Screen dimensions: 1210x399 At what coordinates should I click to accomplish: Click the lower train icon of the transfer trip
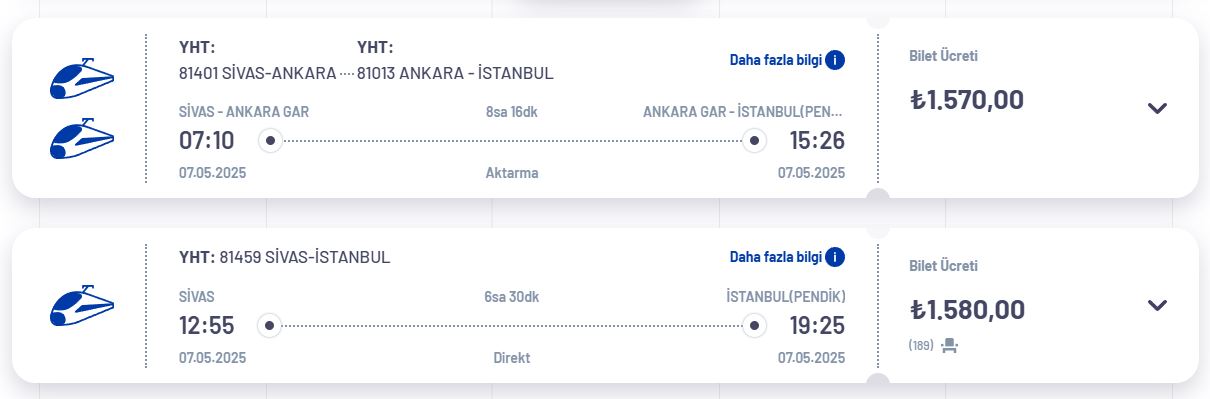pyautogui.click(x=82, y=139)
